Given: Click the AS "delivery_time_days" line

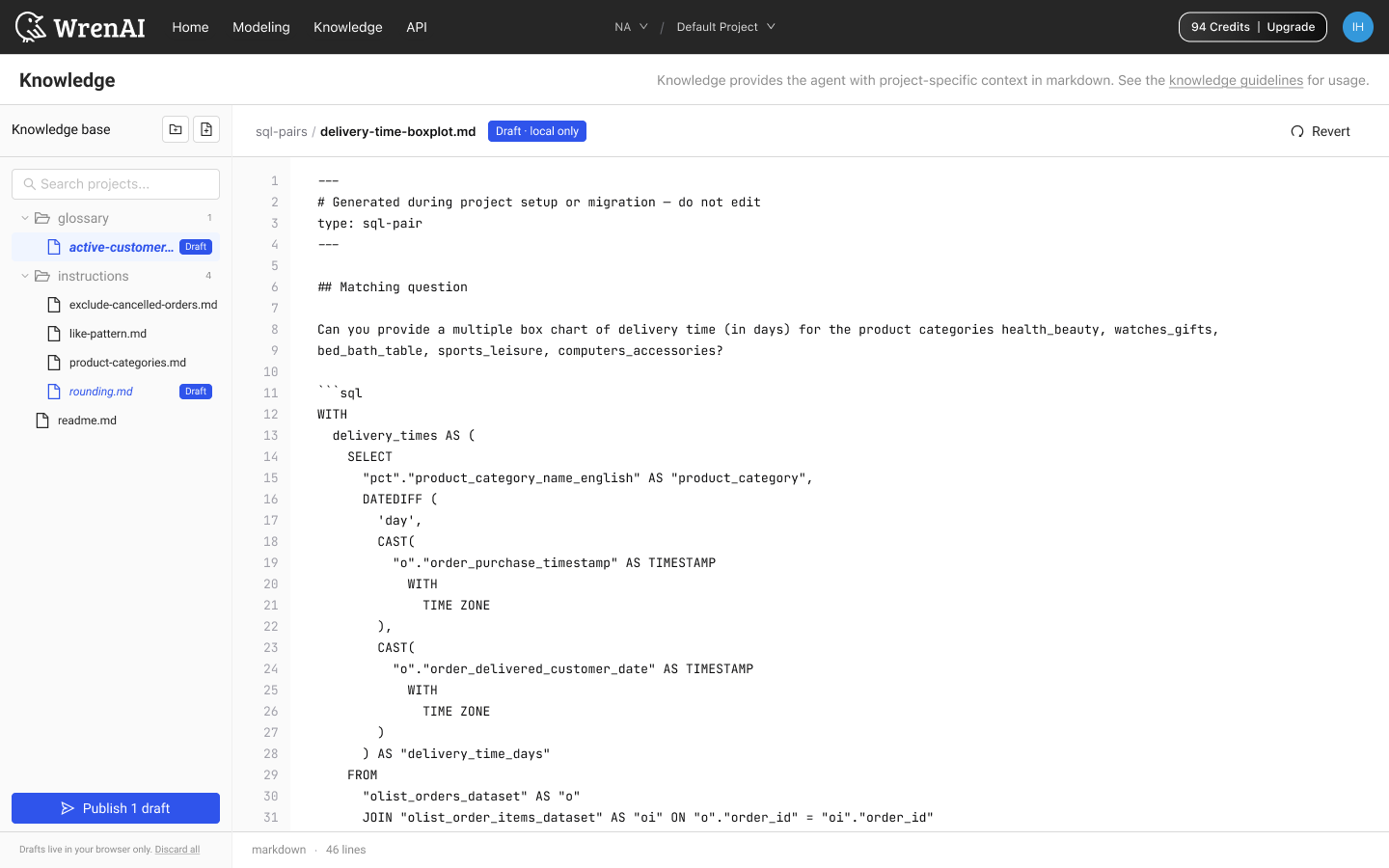Looking at the screenshot, I should 456,754.
